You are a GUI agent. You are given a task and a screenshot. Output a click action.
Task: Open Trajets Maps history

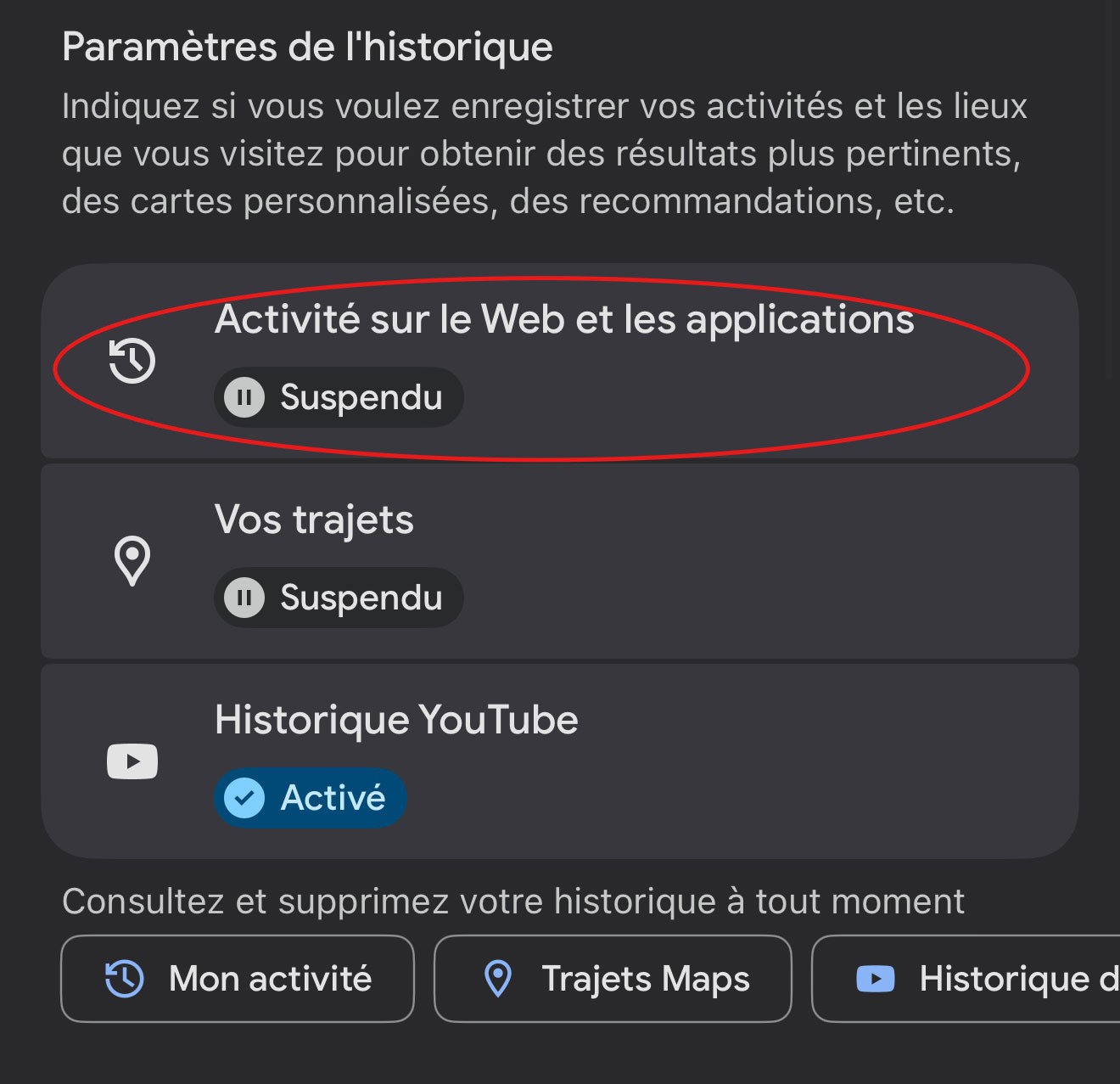[x=613, y=979]
